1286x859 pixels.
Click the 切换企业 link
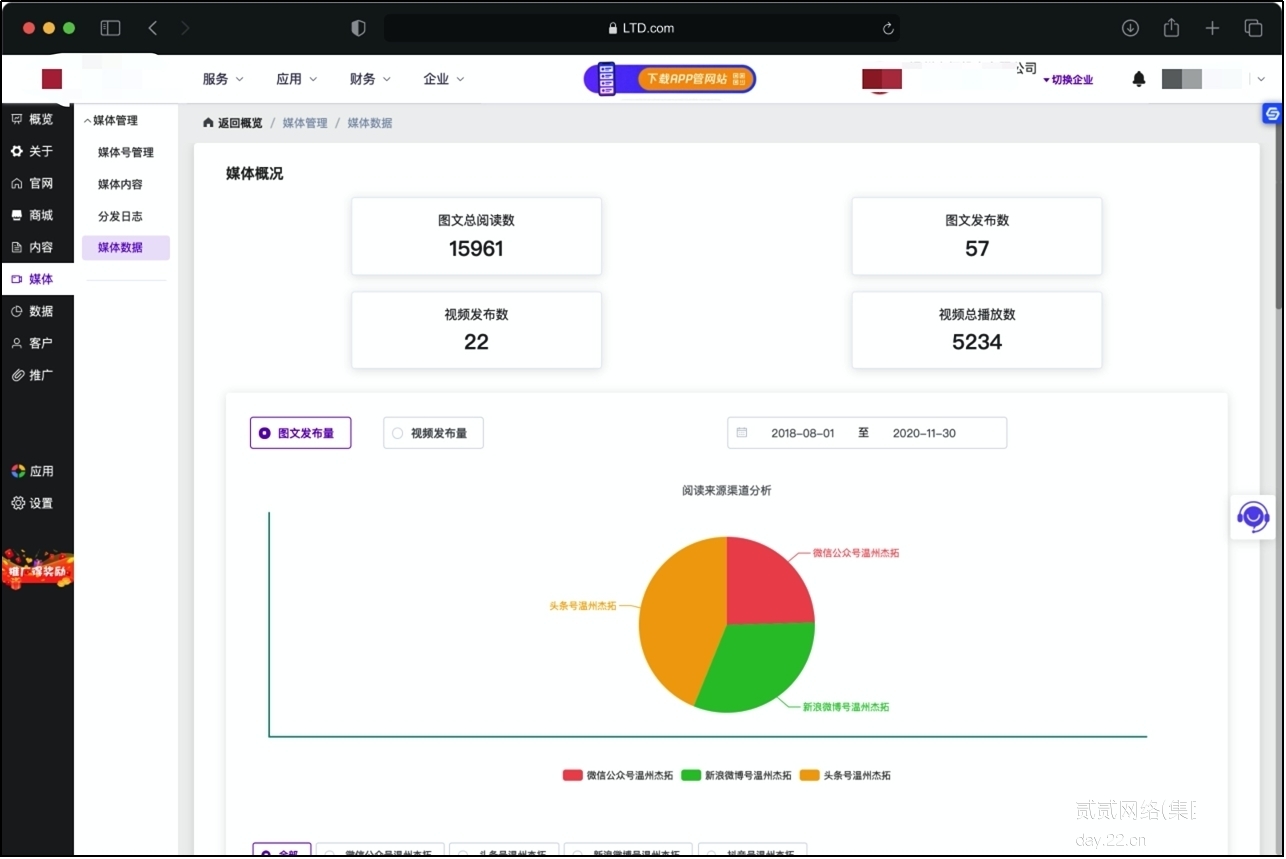tap(1068, 80)
